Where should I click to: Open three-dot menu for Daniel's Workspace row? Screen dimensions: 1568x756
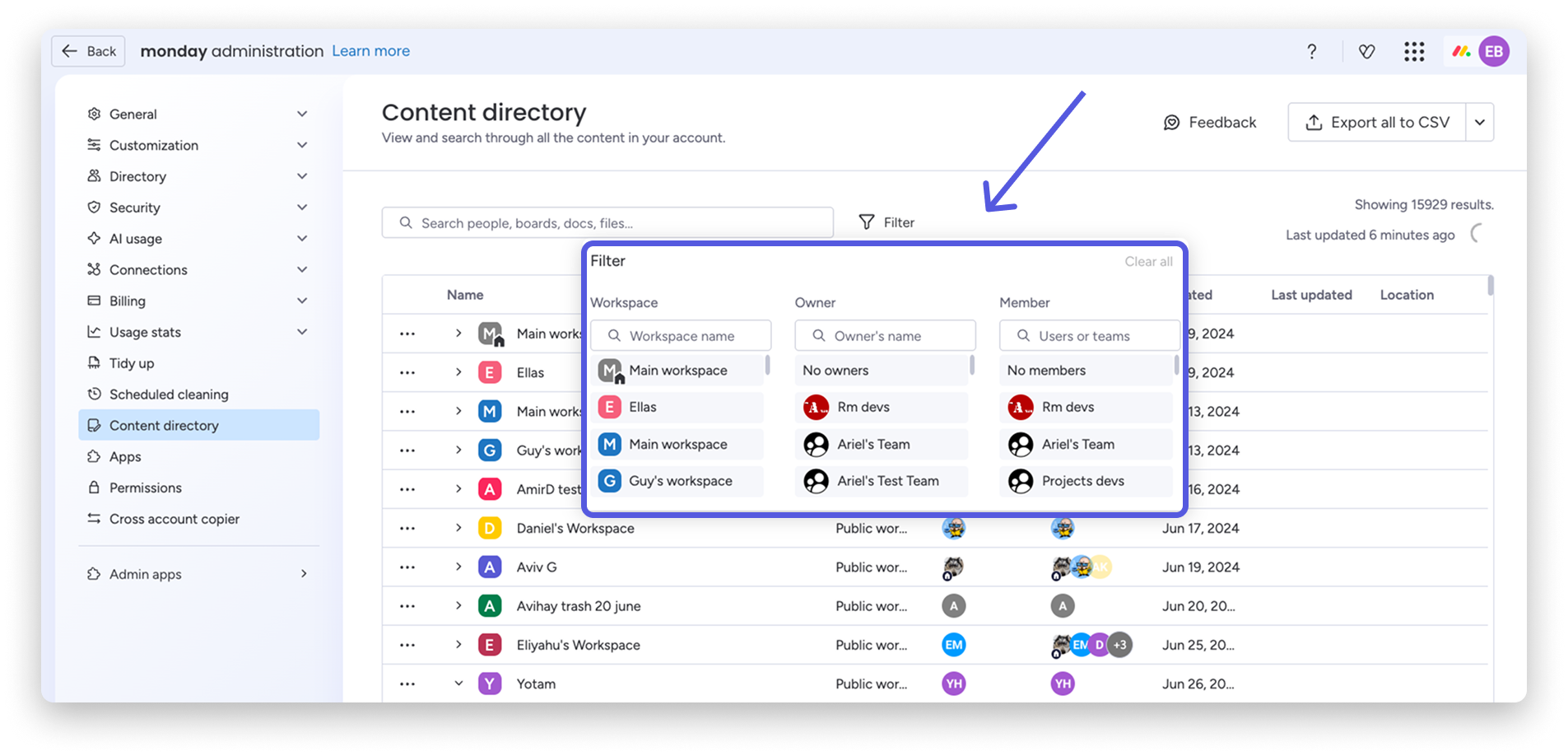(x=407, y=529)
